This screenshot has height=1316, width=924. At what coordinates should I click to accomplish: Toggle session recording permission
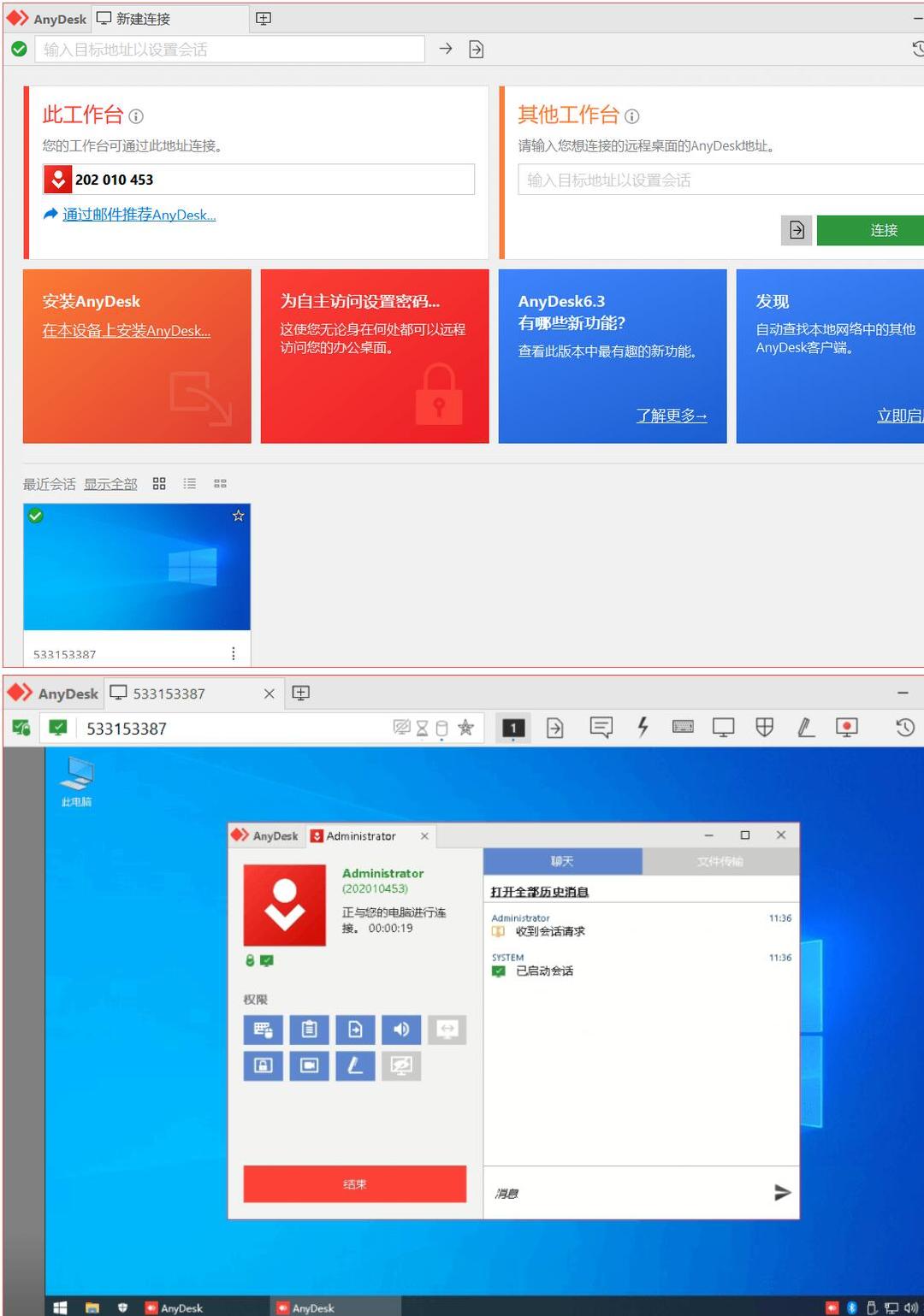pos(310,1065)
